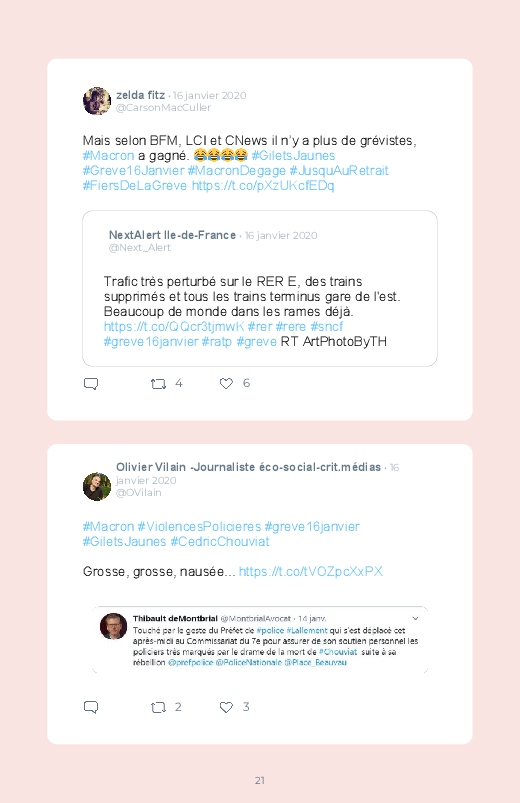520x803 pixels.
Task: Retweet the zelda fitz tweet
Action: coord(158,384)
